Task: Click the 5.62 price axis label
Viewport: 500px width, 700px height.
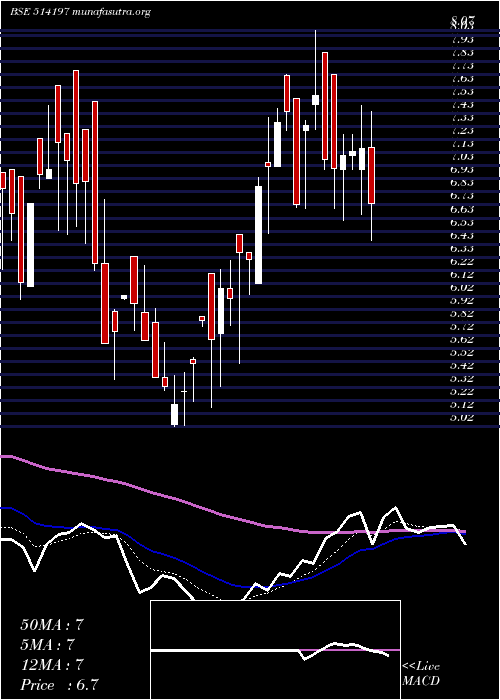Action: [x=462, y=339]
